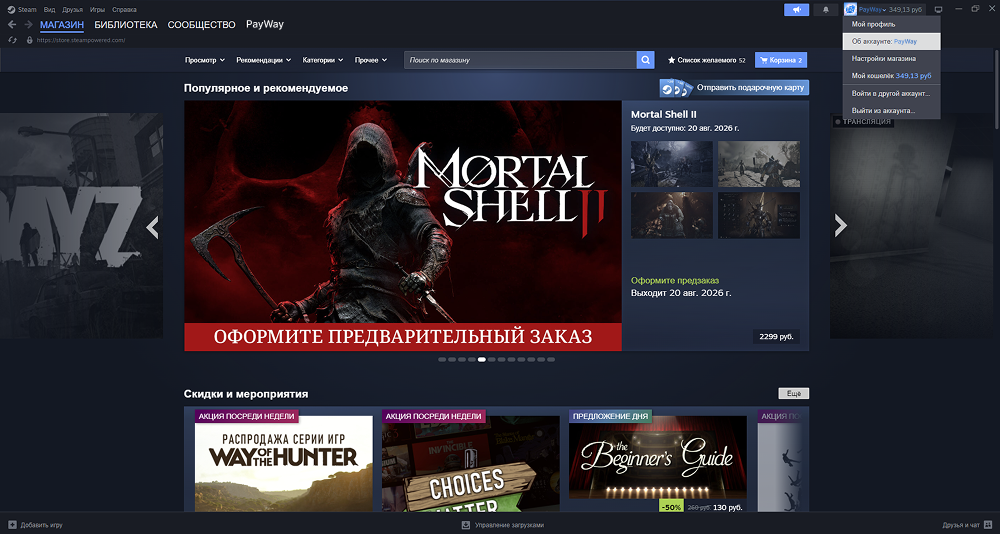This screenshot has height=534, width=1000.
Task: Select Мой кошелёк 349.13 руб entry
Action: click(892, 75)
